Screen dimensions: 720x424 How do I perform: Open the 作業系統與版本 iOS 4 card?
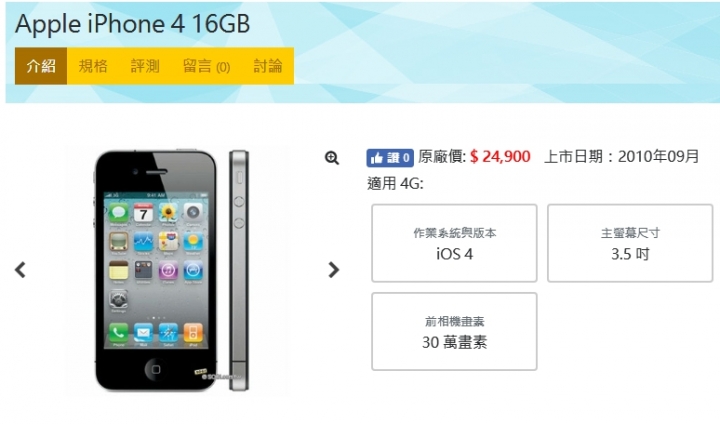[x=454, y=243]
